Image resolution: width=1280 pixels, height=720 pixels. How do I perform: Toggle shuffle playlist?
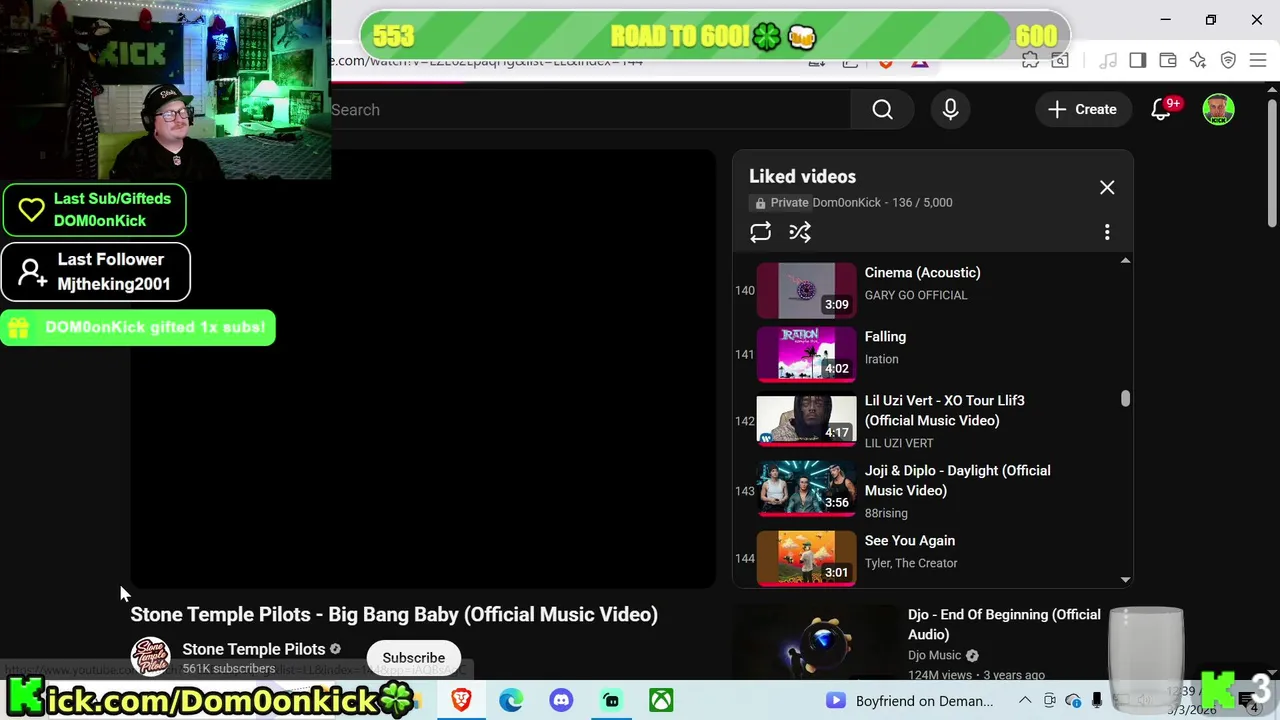click(800, 232)
